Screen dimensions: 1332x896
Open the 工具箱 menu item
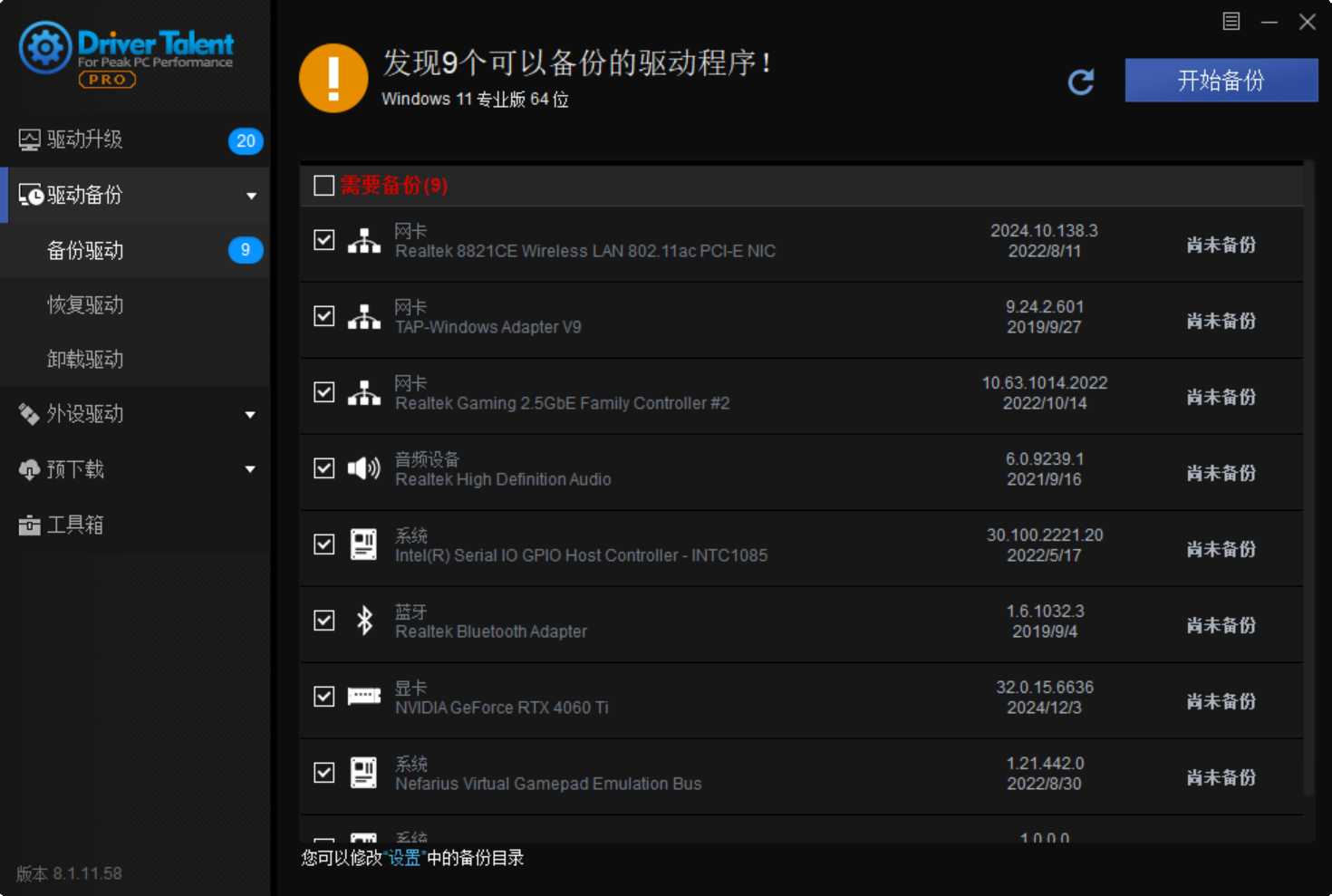point(135,525)
